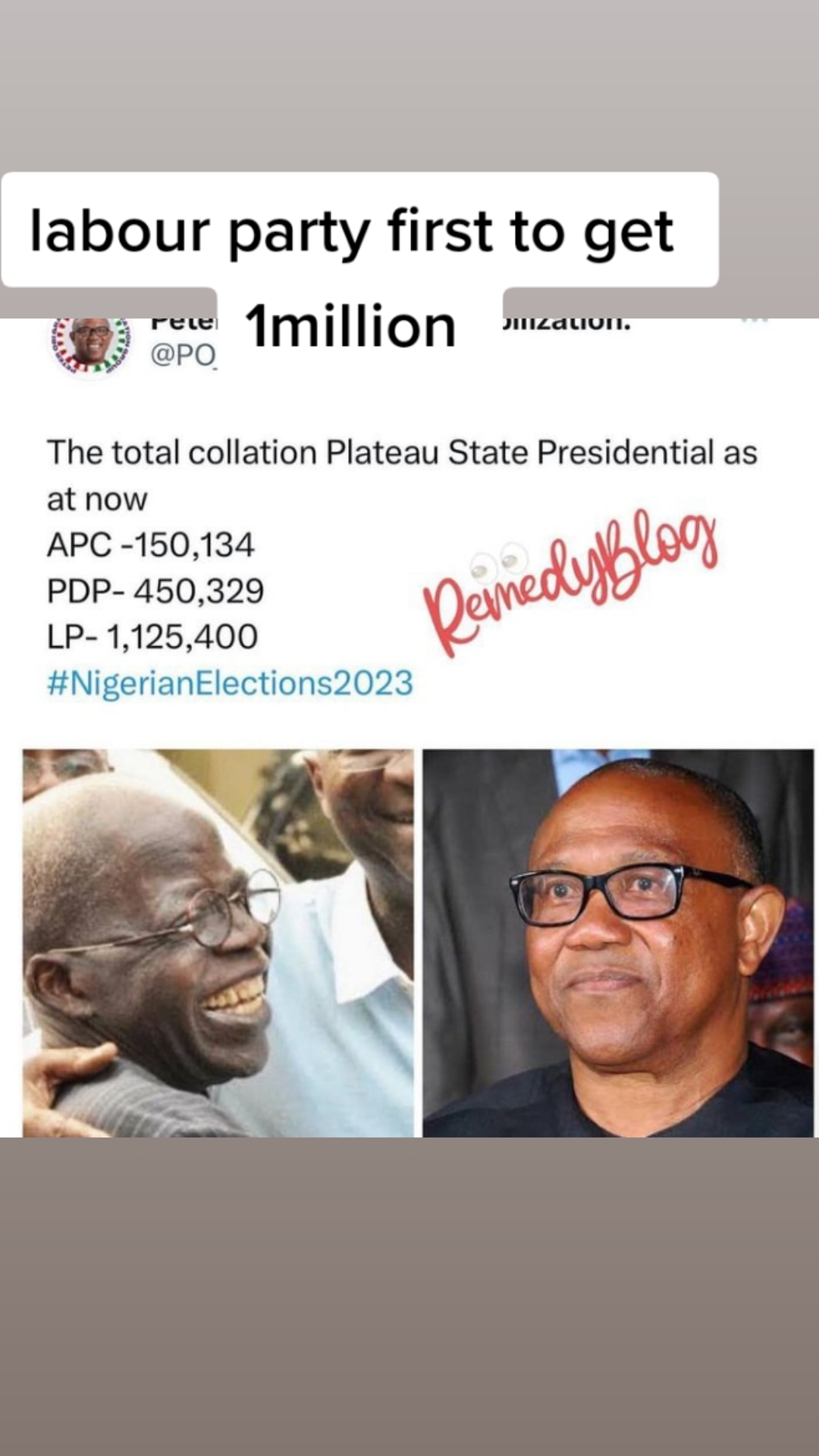
Task: Select the "1million" caption text
Action: pos(350,328)
